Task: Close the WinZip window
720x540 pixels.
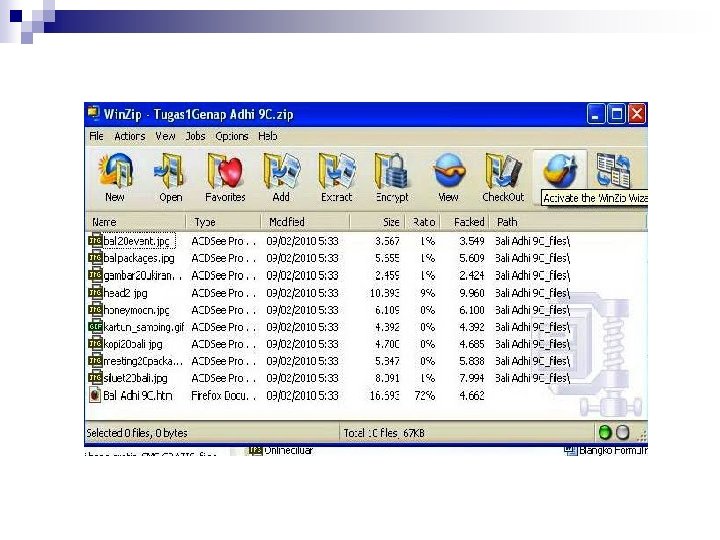Action: coord(637,113)
